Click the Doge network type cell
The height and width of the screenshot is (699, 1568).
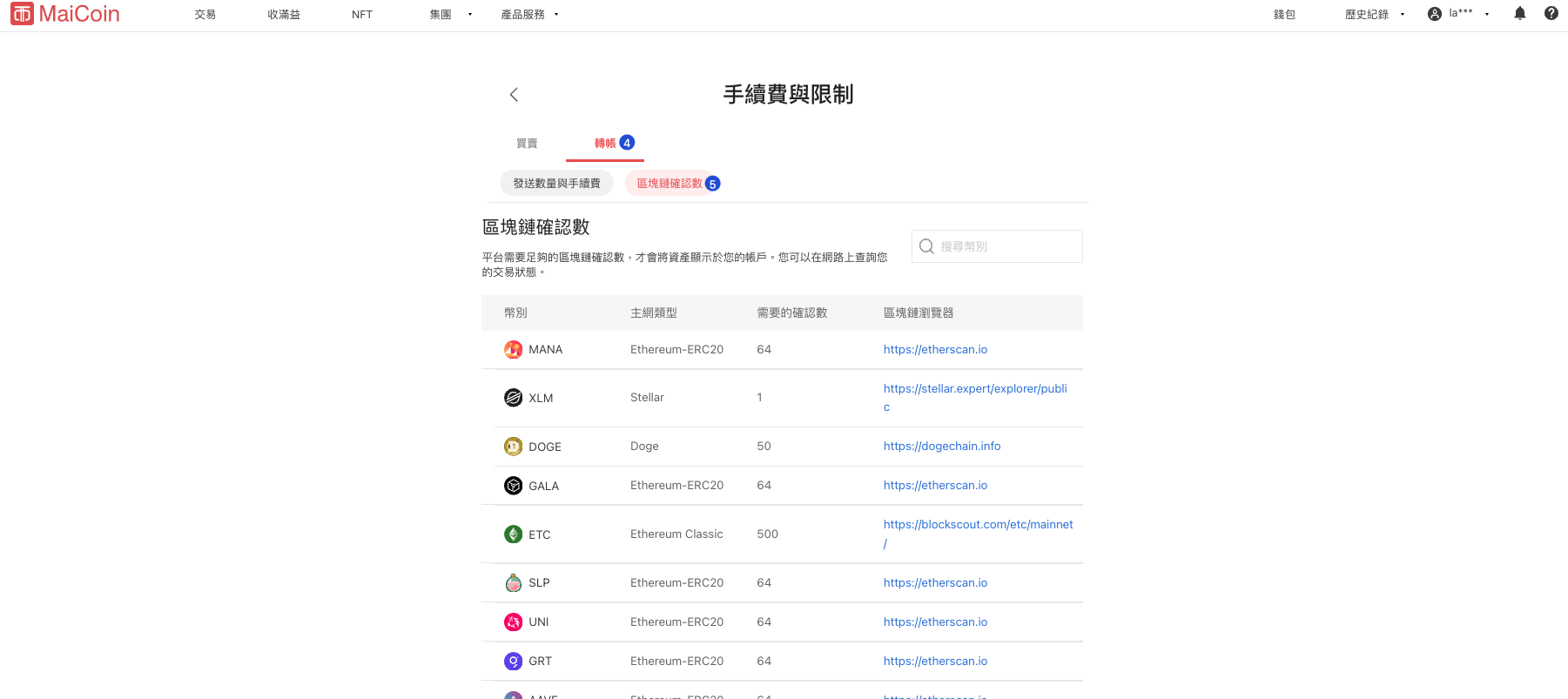point(644,447)
